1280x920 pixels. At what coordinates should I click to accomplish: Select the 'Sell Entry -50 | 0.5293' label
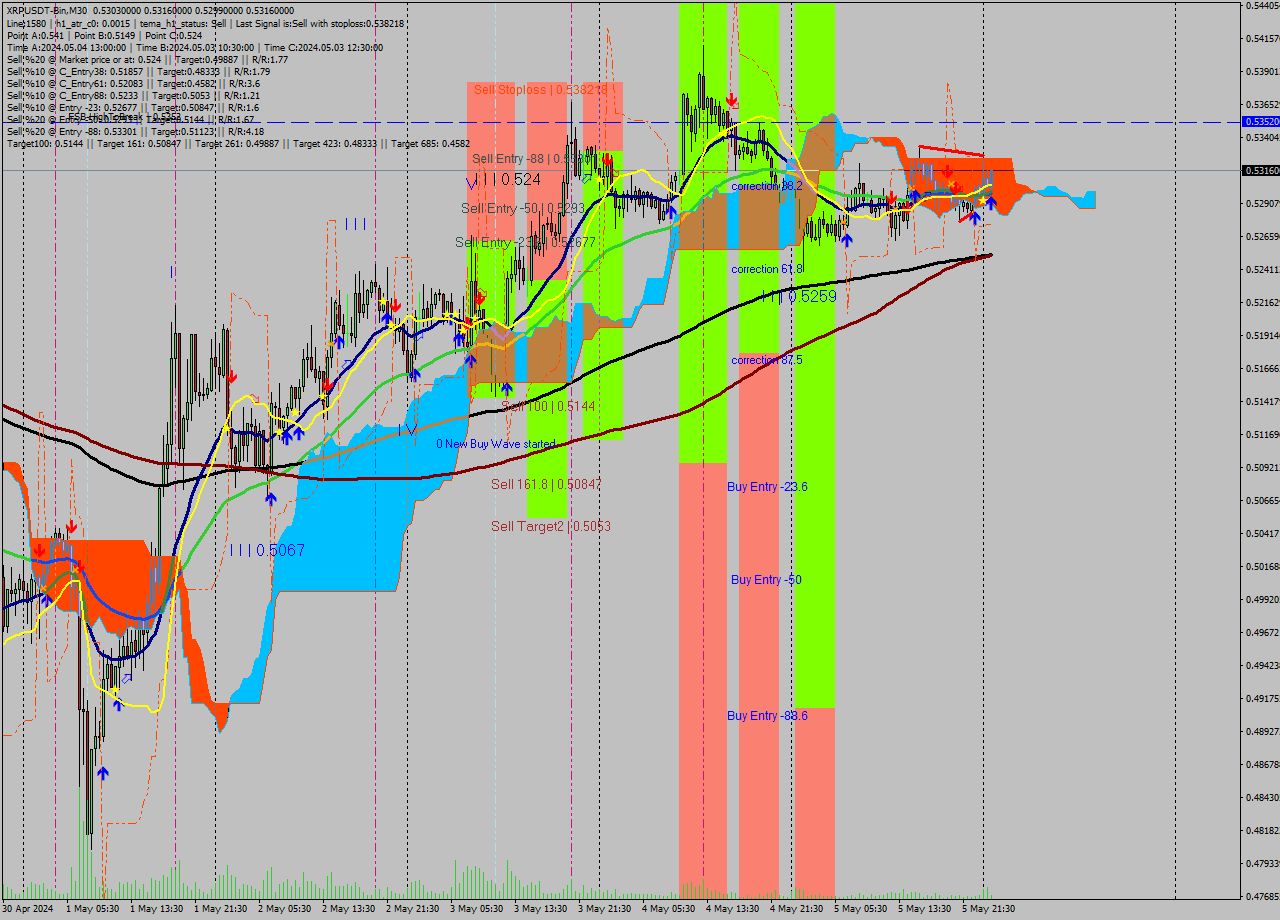click(523, 208)
